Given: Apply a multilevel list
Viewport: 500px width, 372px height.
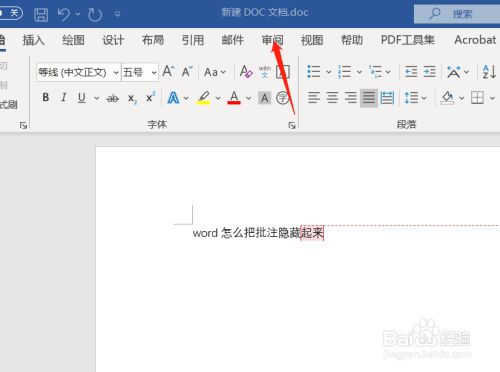Looking at the screenshot, I should (376, 72).
